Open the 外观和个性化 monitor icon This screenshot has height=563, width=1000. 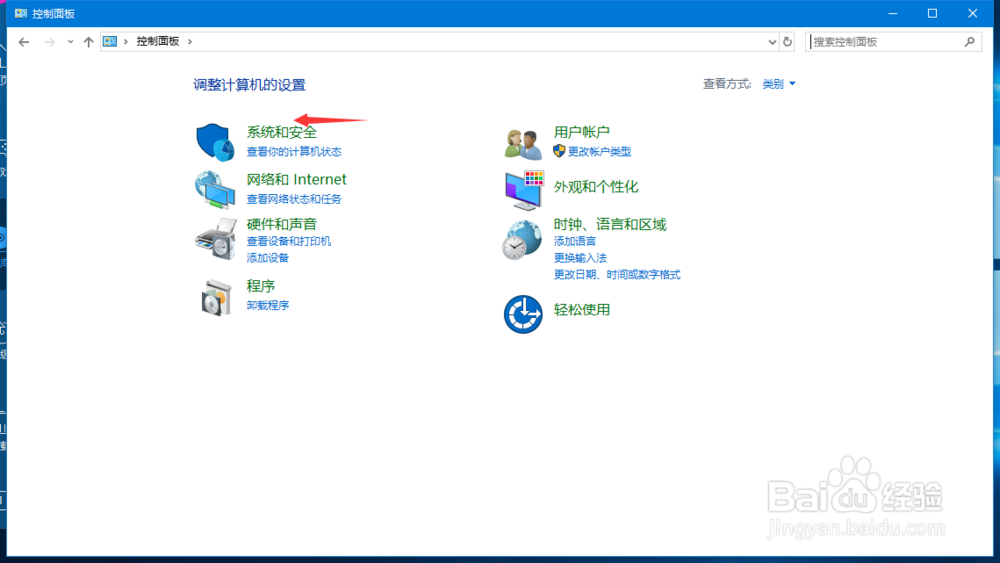click(x=524, y=190)
